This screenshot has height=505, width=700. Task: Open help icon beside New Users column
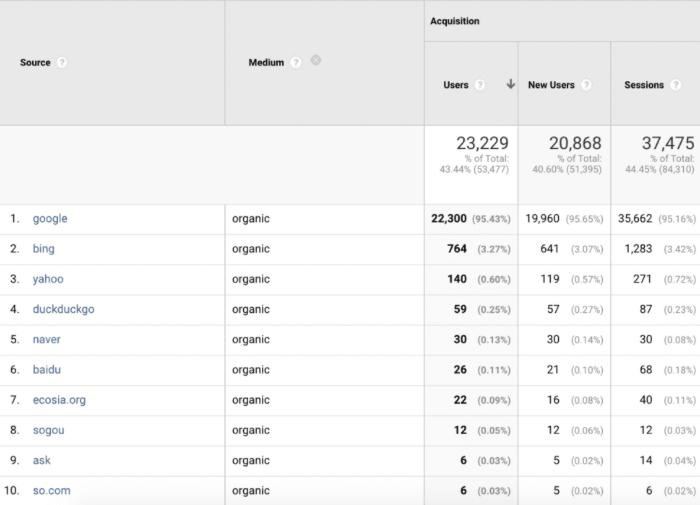click(586, 85)
